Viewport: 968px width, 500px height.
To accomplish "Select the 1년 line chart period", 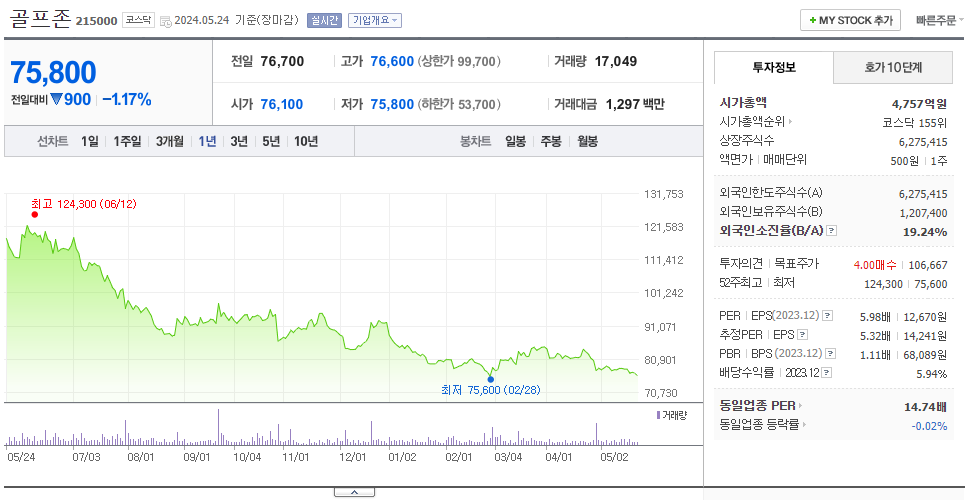I will tap(207, 141).
